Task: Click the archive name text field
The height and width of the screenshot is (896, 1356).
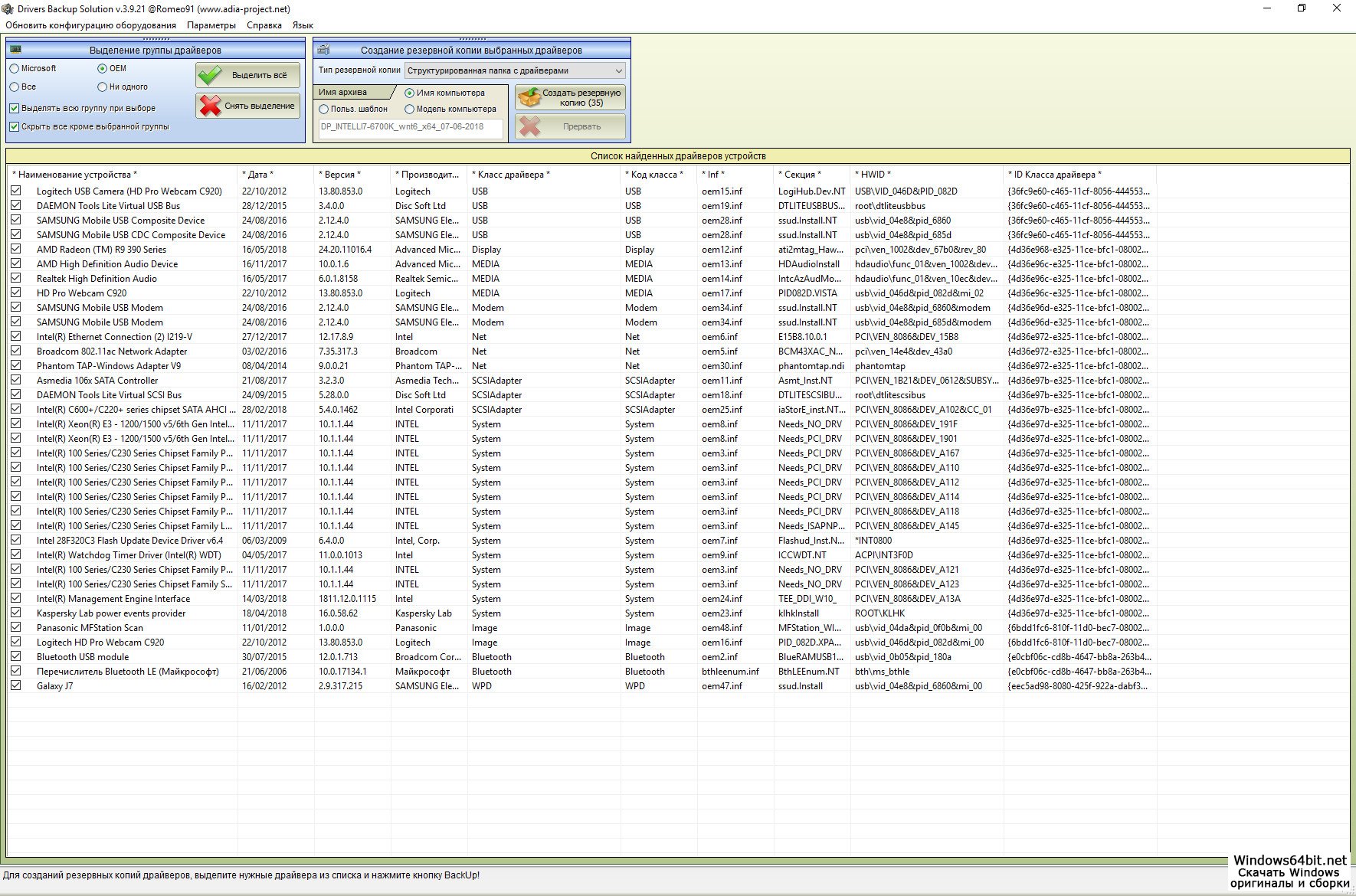Action: pyautogui.click(x=411, y=127)
